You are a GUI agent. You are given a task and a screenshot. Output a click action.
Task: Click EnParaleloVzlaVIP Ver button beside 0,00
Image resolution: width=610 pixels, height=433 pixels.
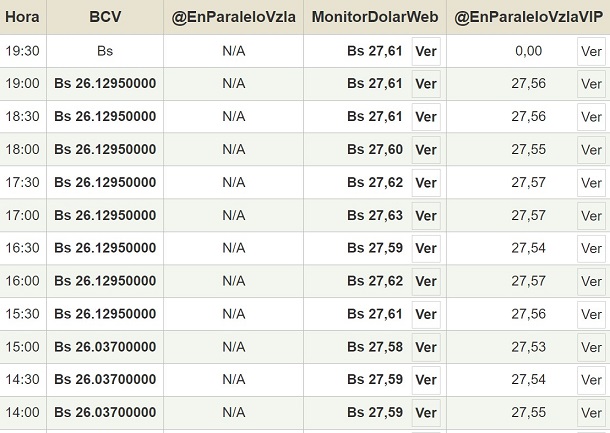pos(591,52)
